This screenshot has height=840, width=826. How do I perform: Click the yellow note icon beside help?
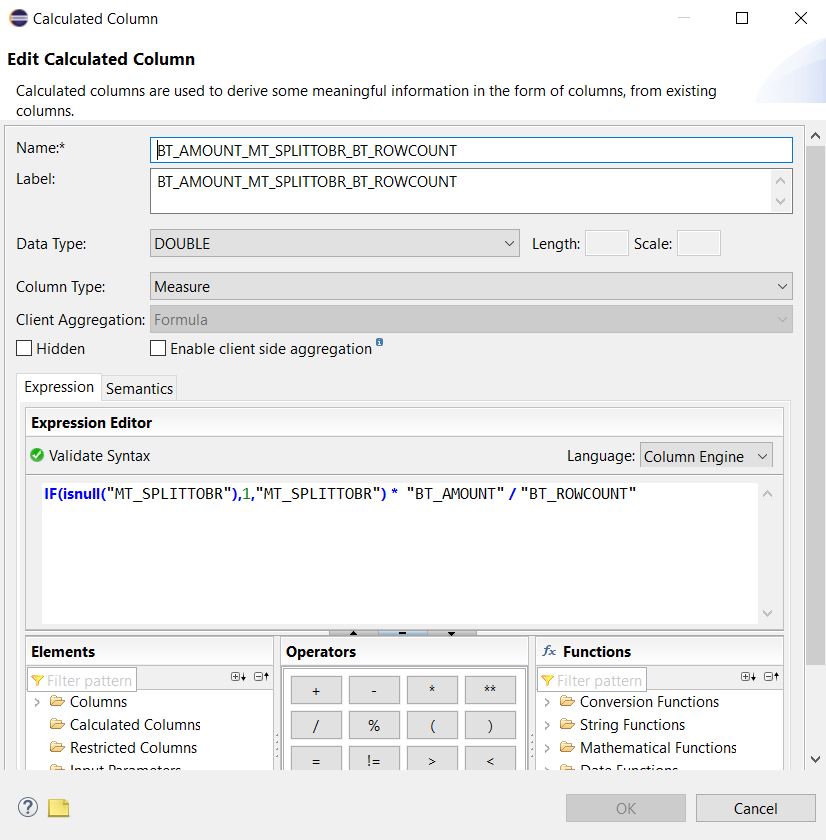59,808
